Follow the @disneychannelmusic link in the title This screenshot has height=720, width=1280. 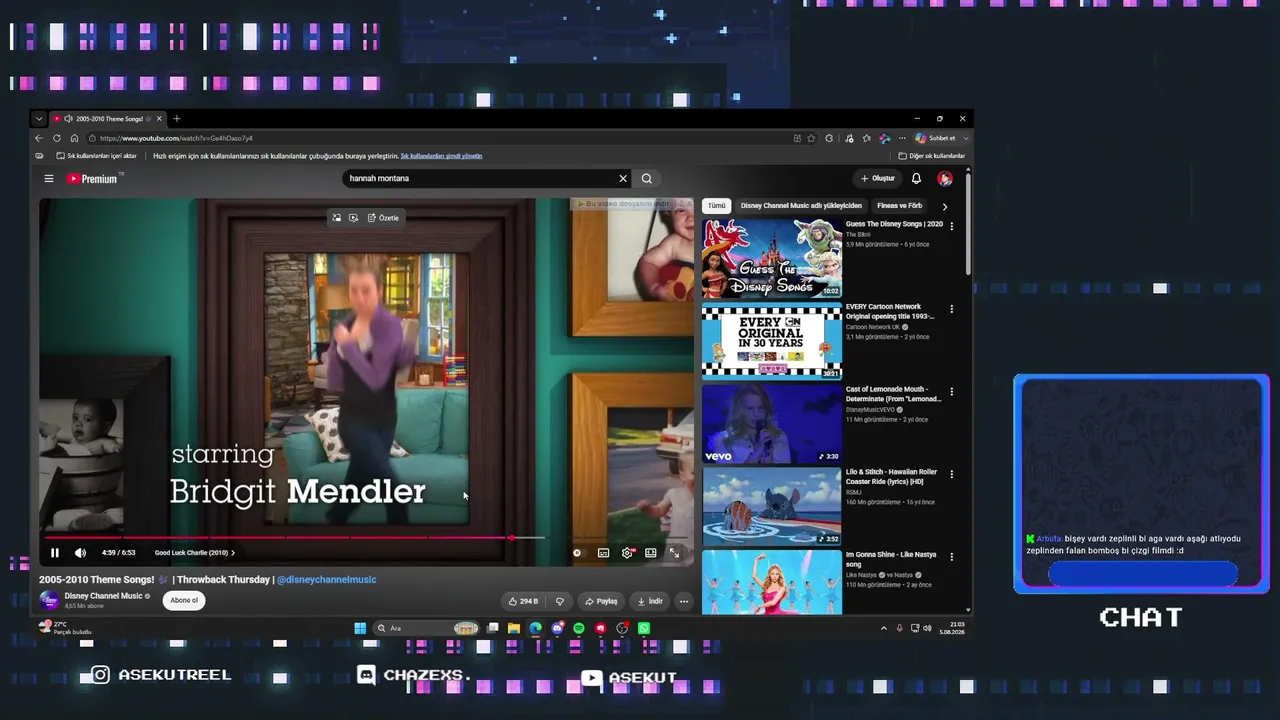click(x=326, y=580)
